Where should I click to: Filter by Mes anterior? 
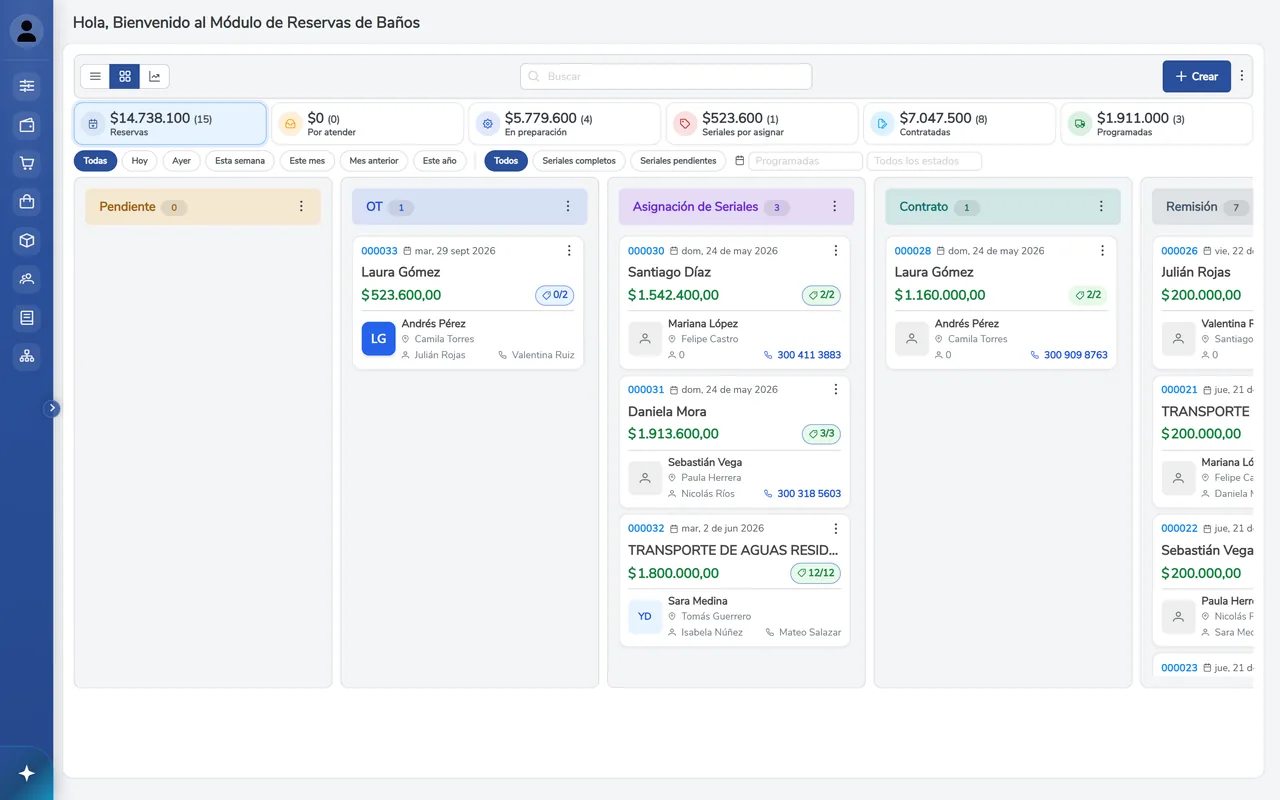tap(374, 161)
